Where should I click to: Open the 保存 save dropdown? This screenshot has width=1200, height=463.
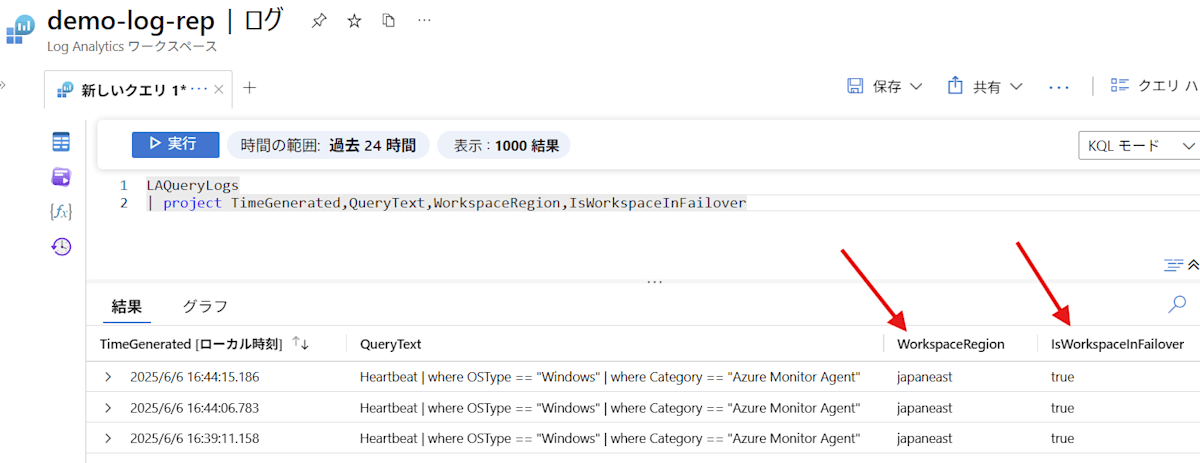[884, 87]
